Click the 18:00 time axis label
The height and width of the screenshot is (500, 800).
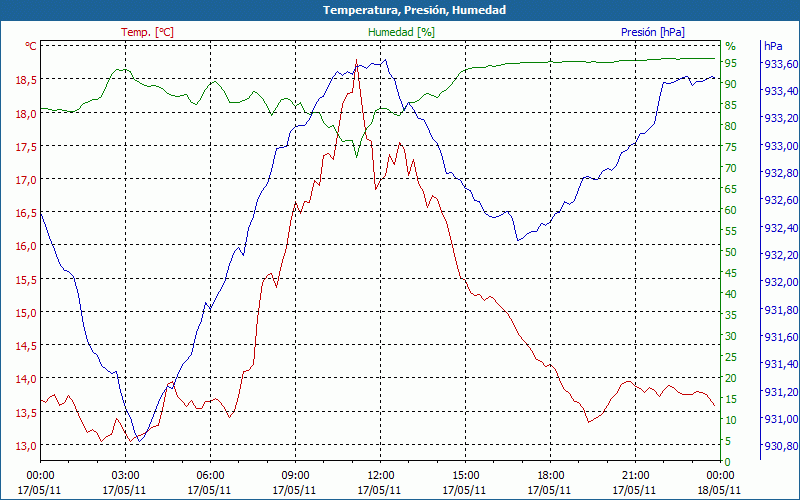point(551,476)
